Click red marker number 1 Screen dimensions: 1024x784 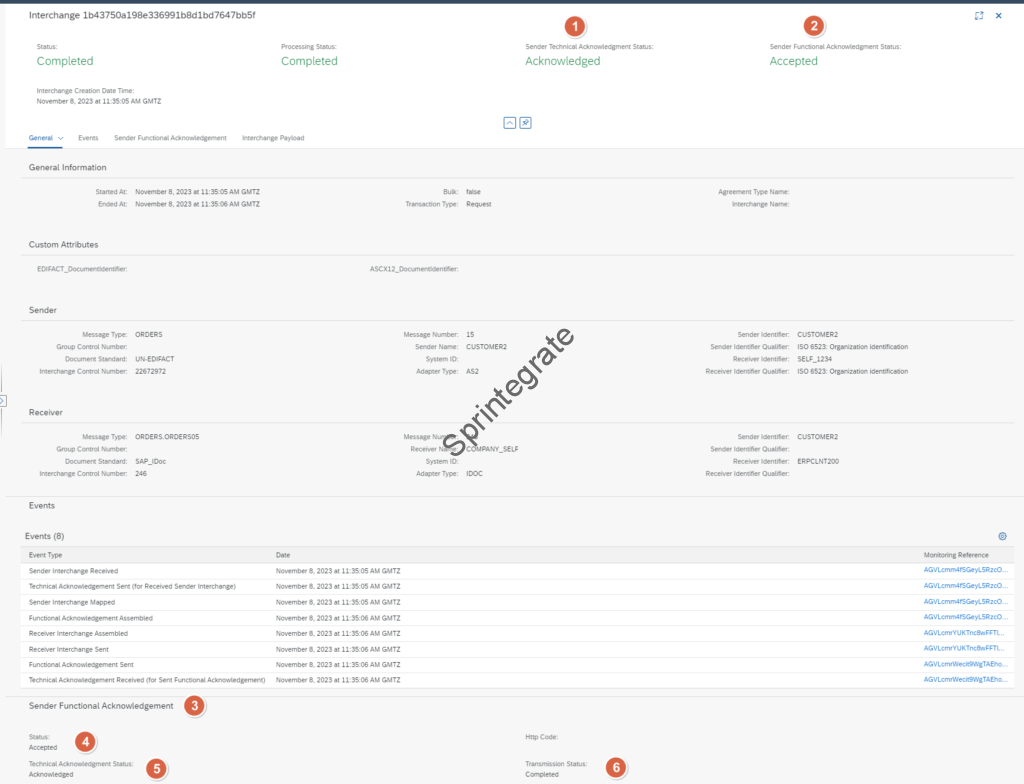coord(574,26)
